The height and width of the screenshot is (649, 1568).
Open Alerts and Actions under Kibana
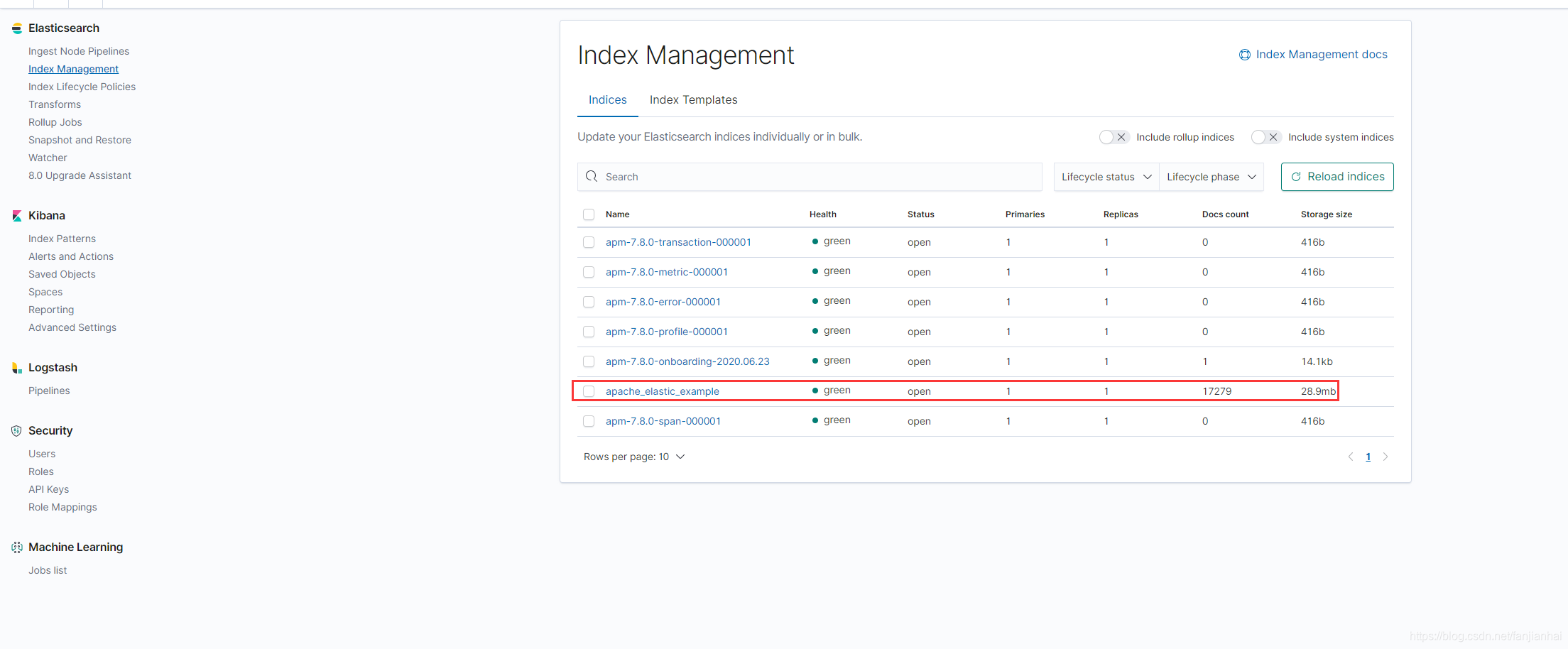click(x=71, y=256)
